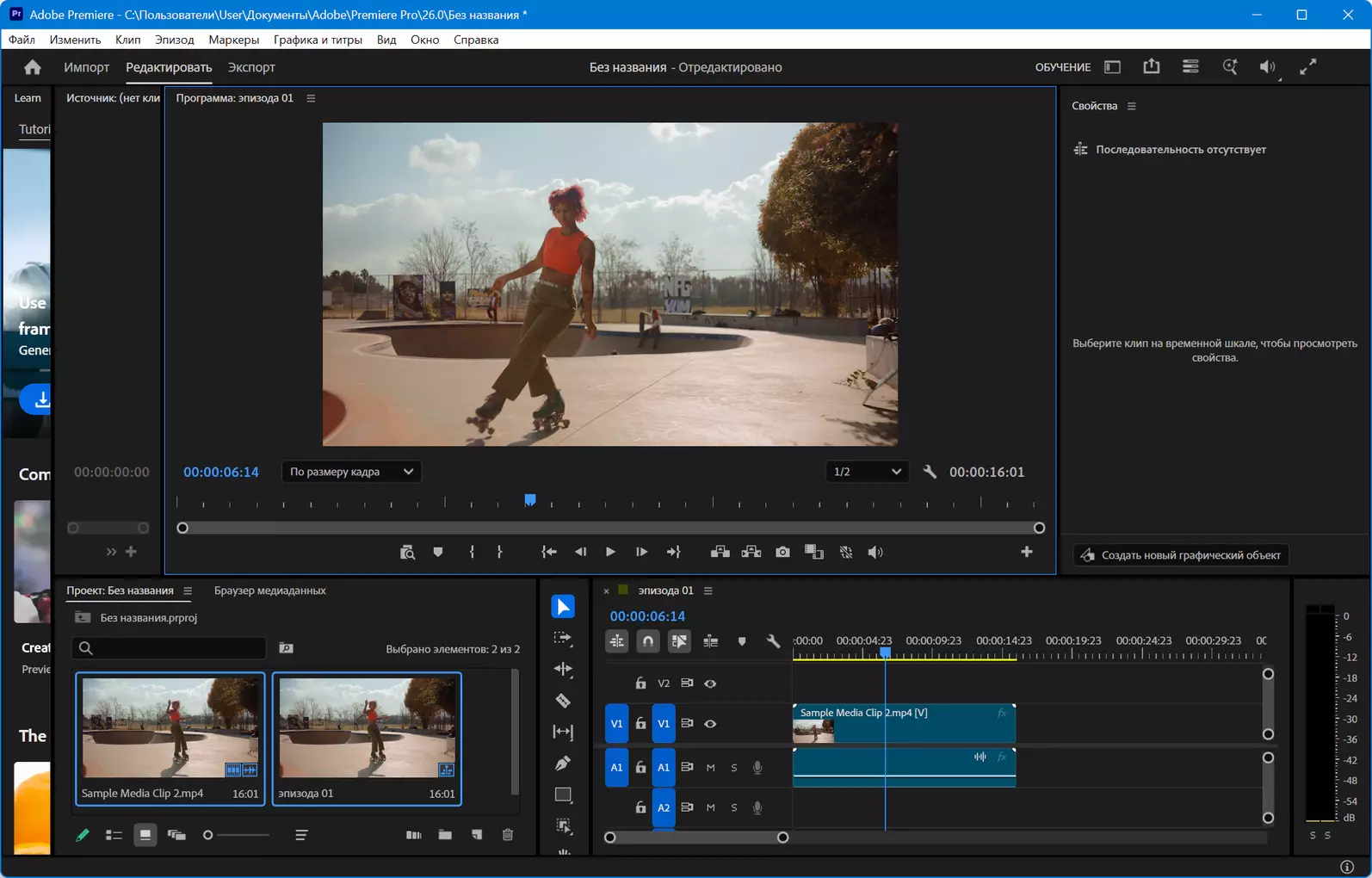
Task: Open timeline display settings wrench
Action: [773, 641]
